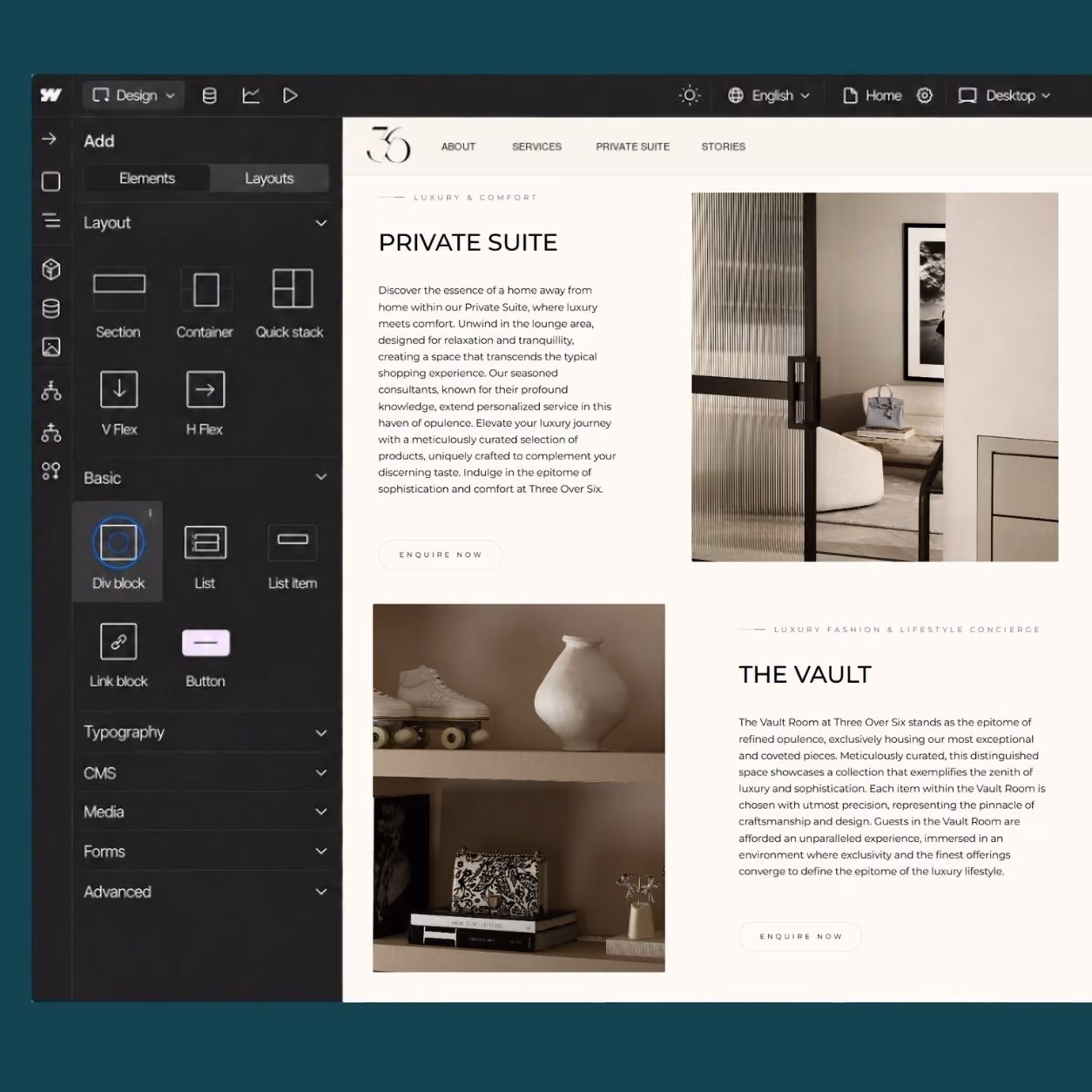Toggle the light/dark sun icon
The height and width of the screenshot is (1092, 1092).
pos(690,95)
